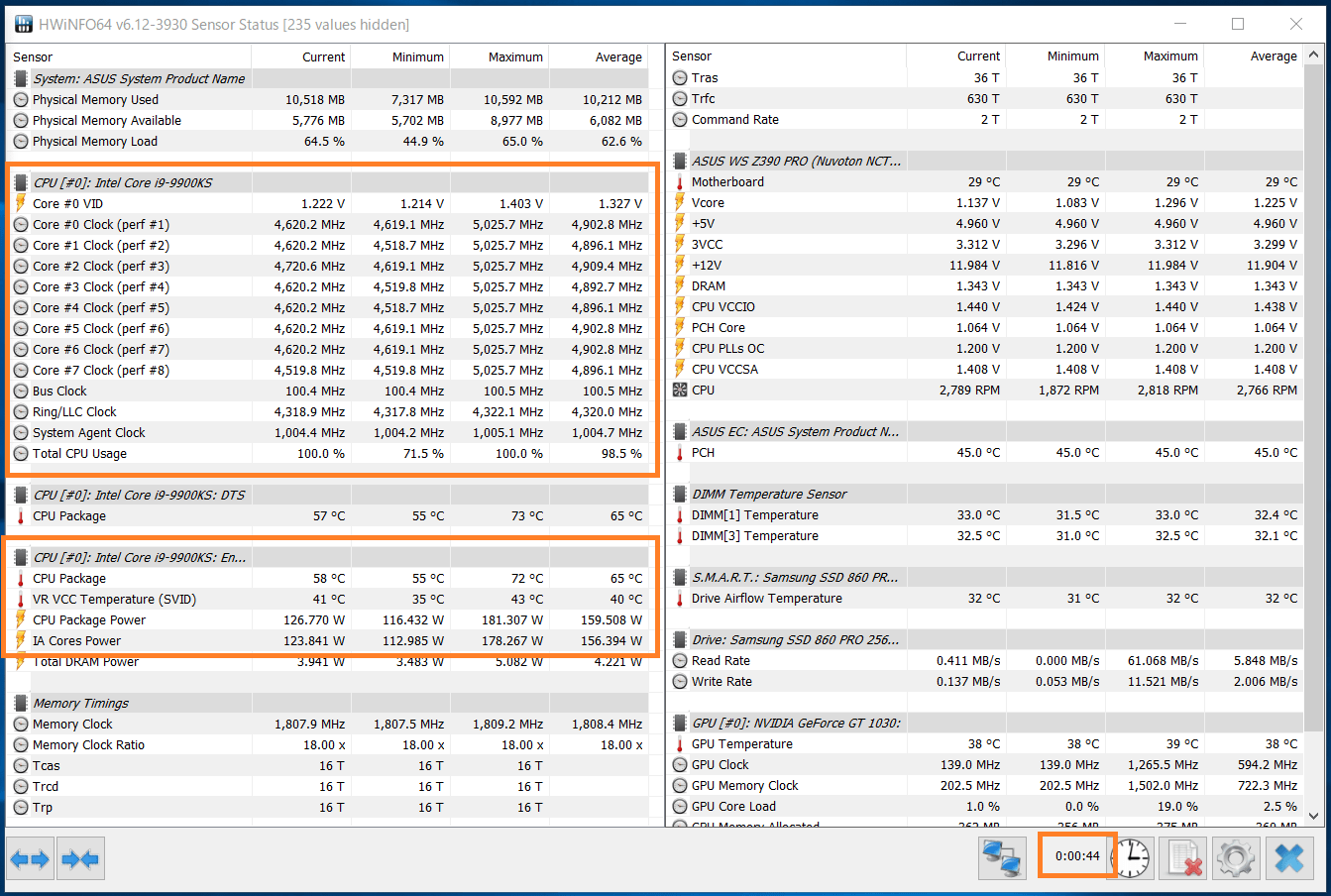Select the Physical Memory Load row
Screen dimensions: 1331x896
[x=328, y=141]
